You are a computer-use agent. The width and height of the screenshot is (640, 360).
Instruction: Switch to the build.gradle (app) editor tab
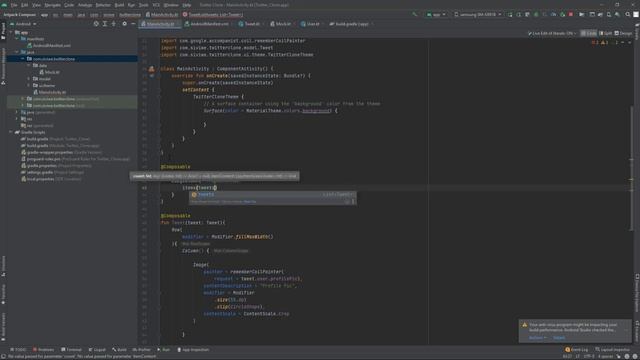pos(350,24)
